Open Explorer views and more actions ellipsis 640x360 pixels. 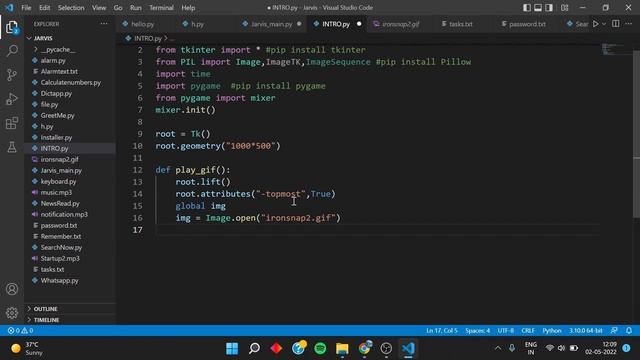[104, 24]
